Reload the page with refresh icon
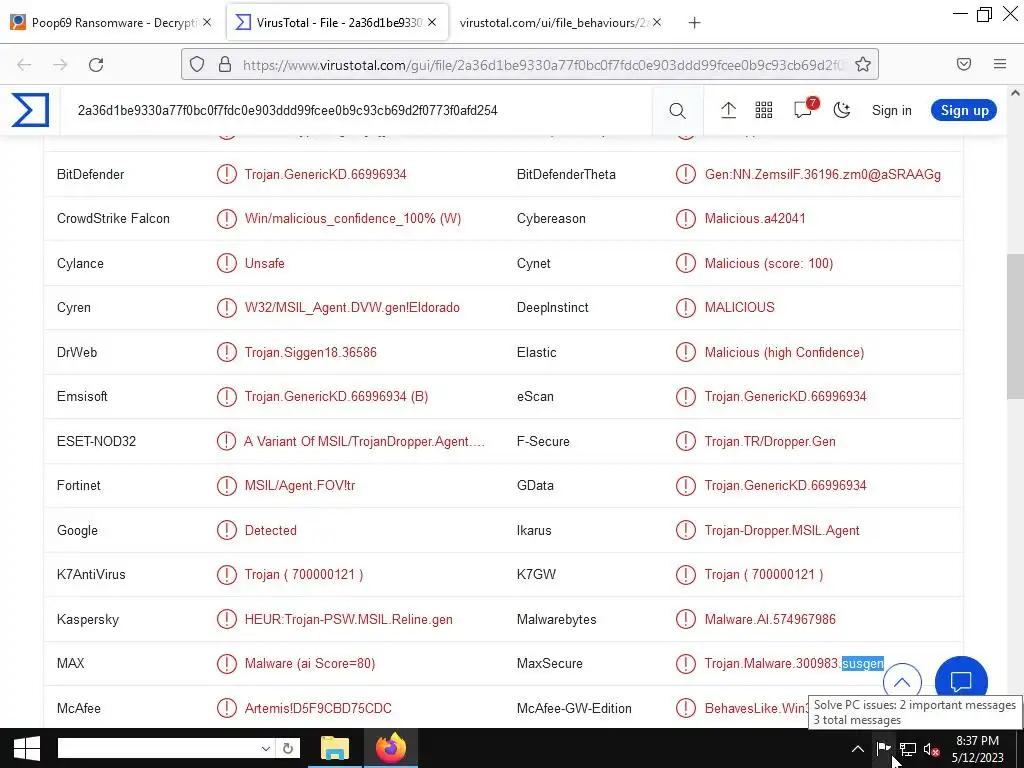The height and width of the screenshot is (768, 1024). (x=96, y=65)
